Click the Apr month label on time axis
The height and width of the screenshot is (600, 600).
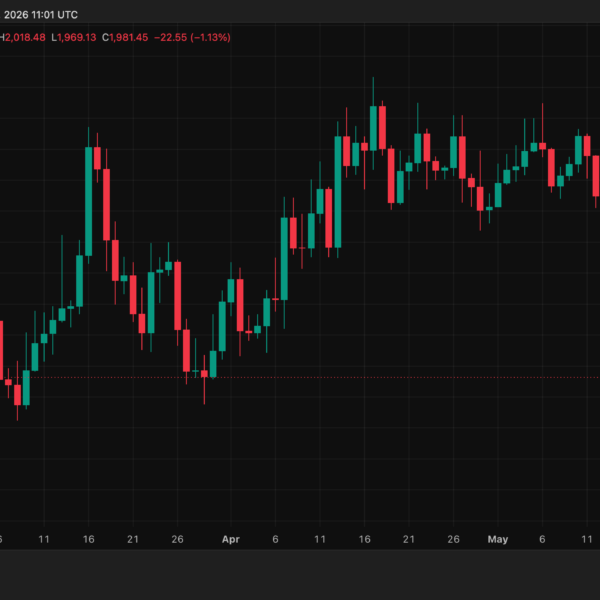(231, 539)
